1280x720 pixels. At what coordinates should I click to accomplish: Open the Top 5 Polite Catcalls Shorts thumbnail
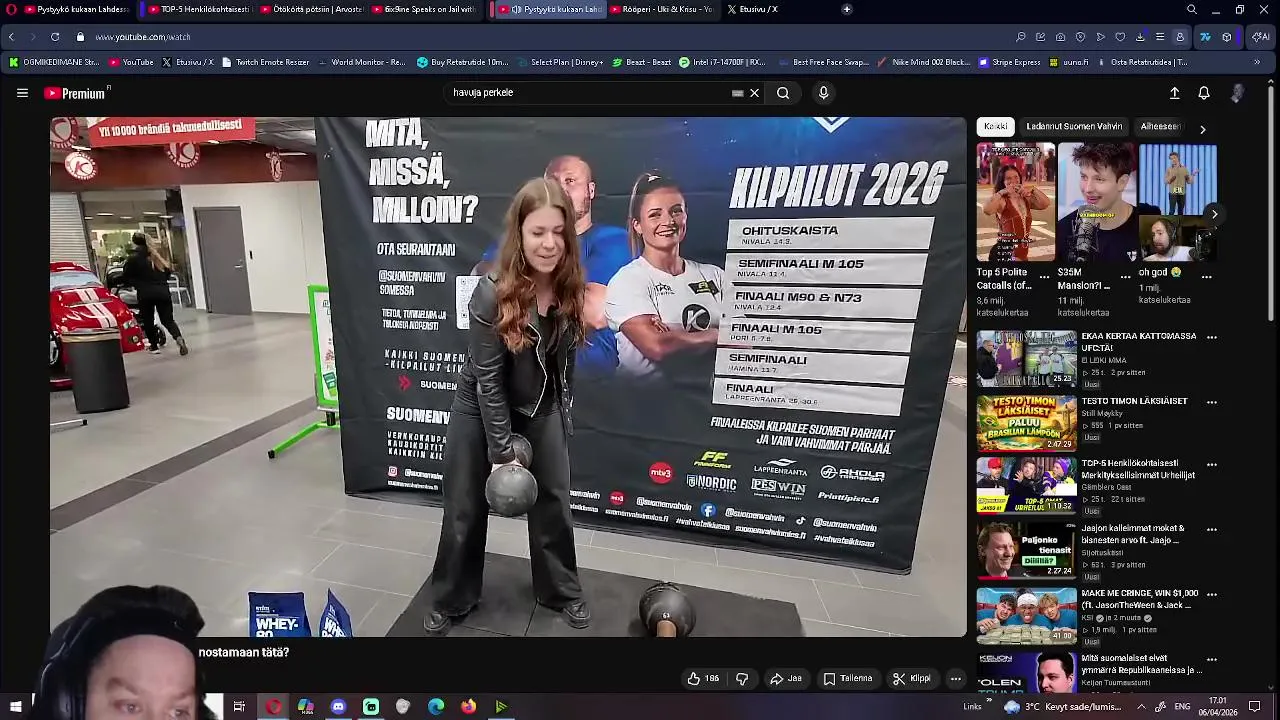pyautogui.click(x=1016, y=202)
